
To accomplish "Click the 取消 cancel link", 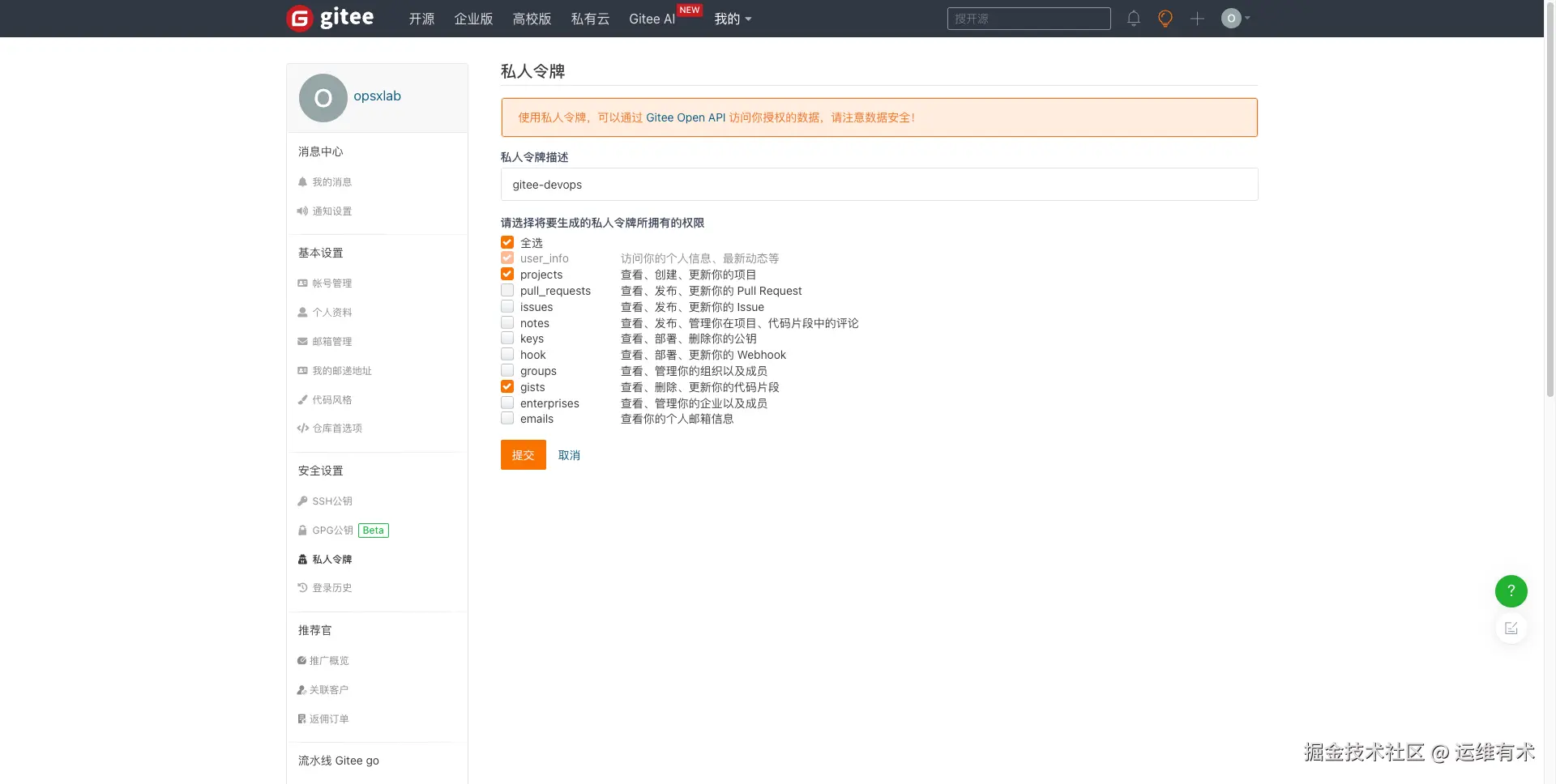I will tap(569, 455).
